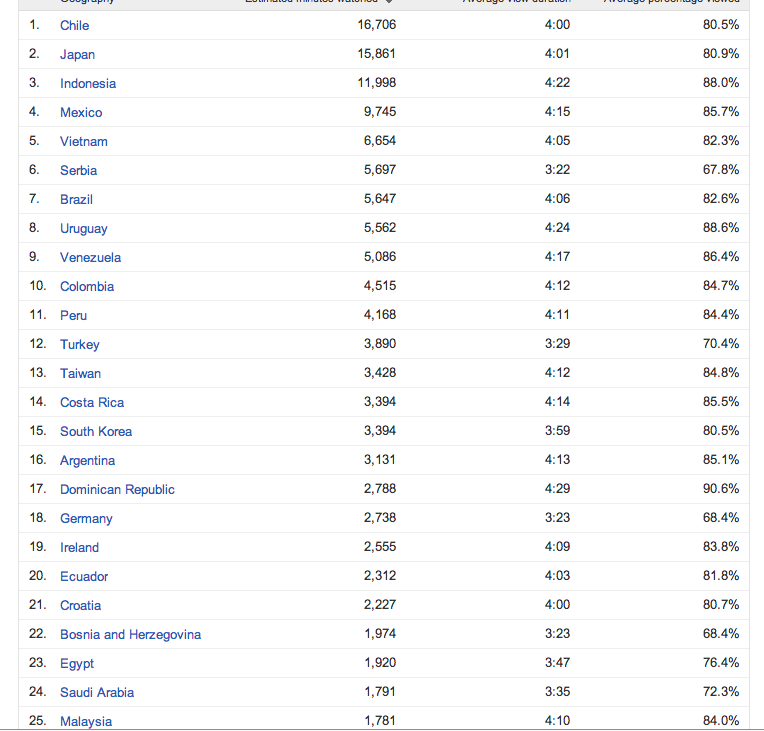Open the Brazil link
The image size is (764, 731).
pyautogui.click(x=76, y=199)
